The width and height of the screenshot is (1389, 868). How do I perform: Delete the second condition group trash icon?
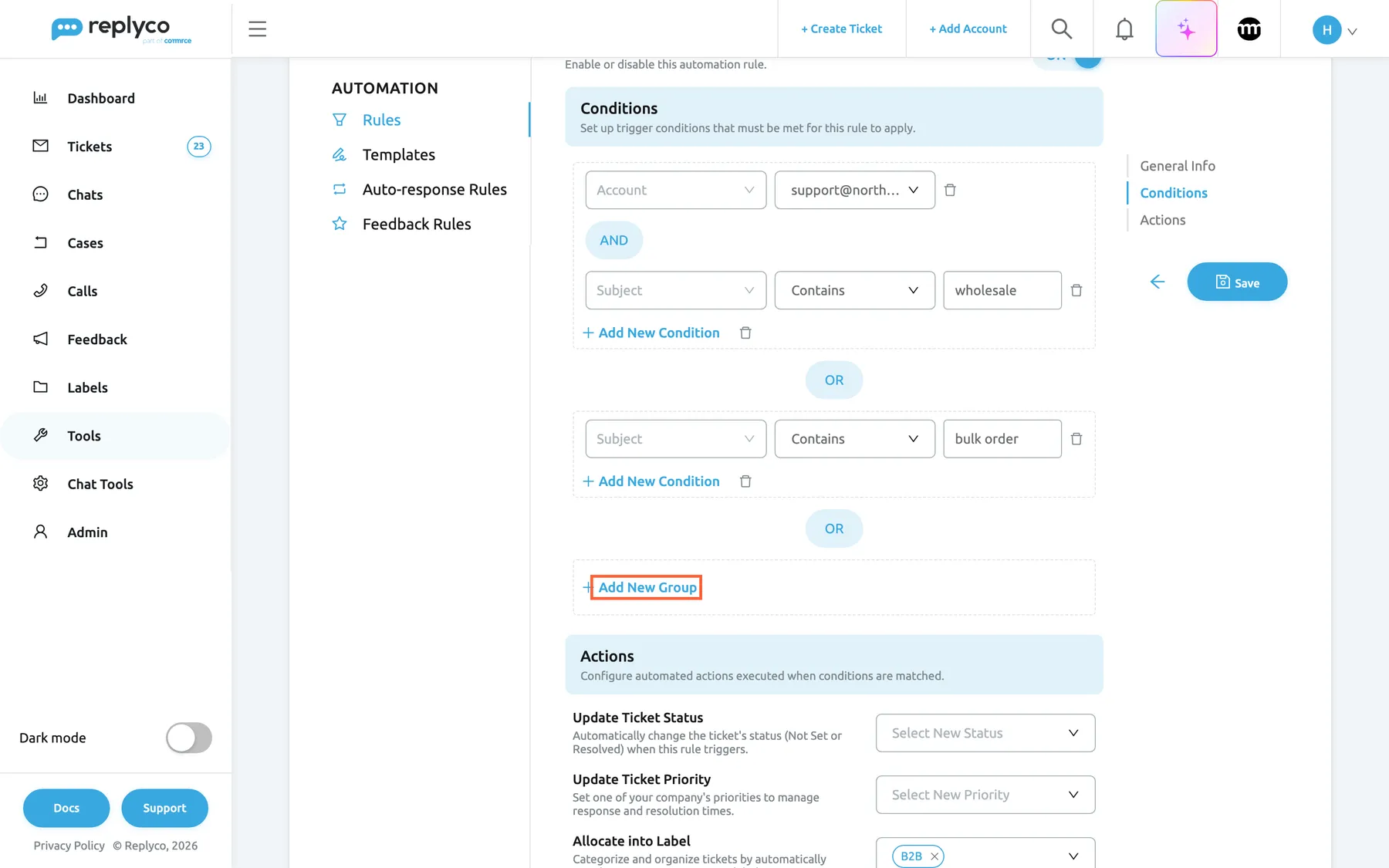click(745, 481)
